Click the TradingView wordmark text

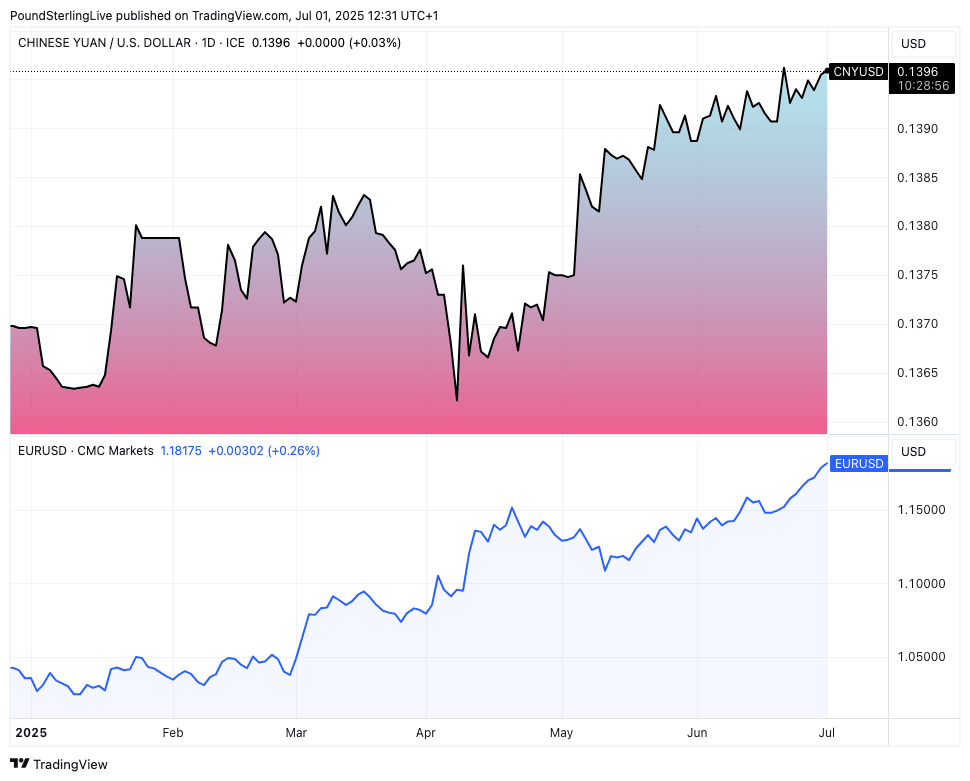(70, 765)
